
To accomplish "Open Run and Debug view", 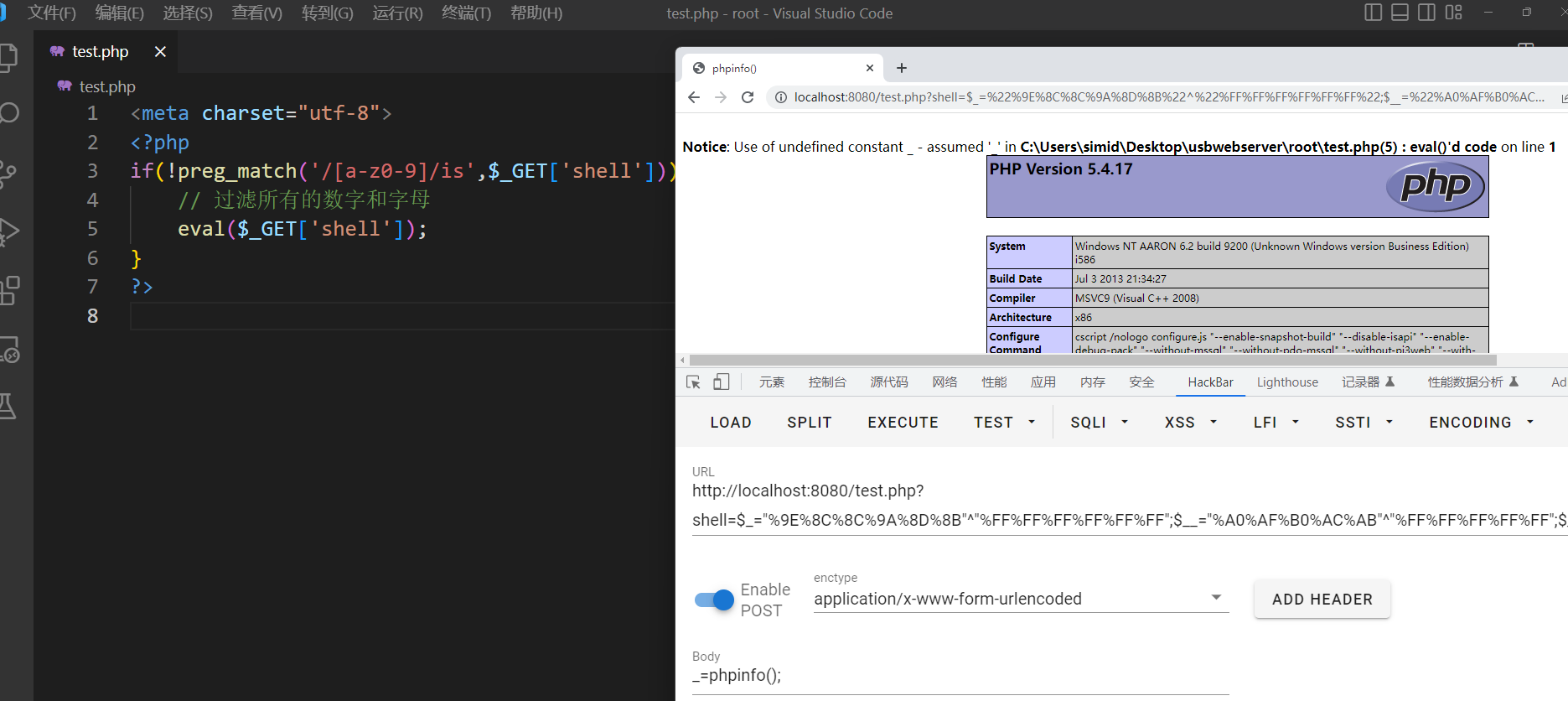I will pos(10,231).
